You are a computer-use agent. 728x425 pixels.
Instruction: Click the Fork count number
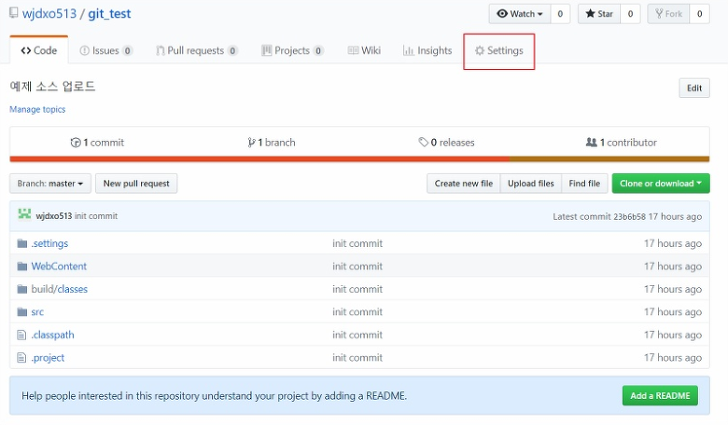[x=700, y=14]
